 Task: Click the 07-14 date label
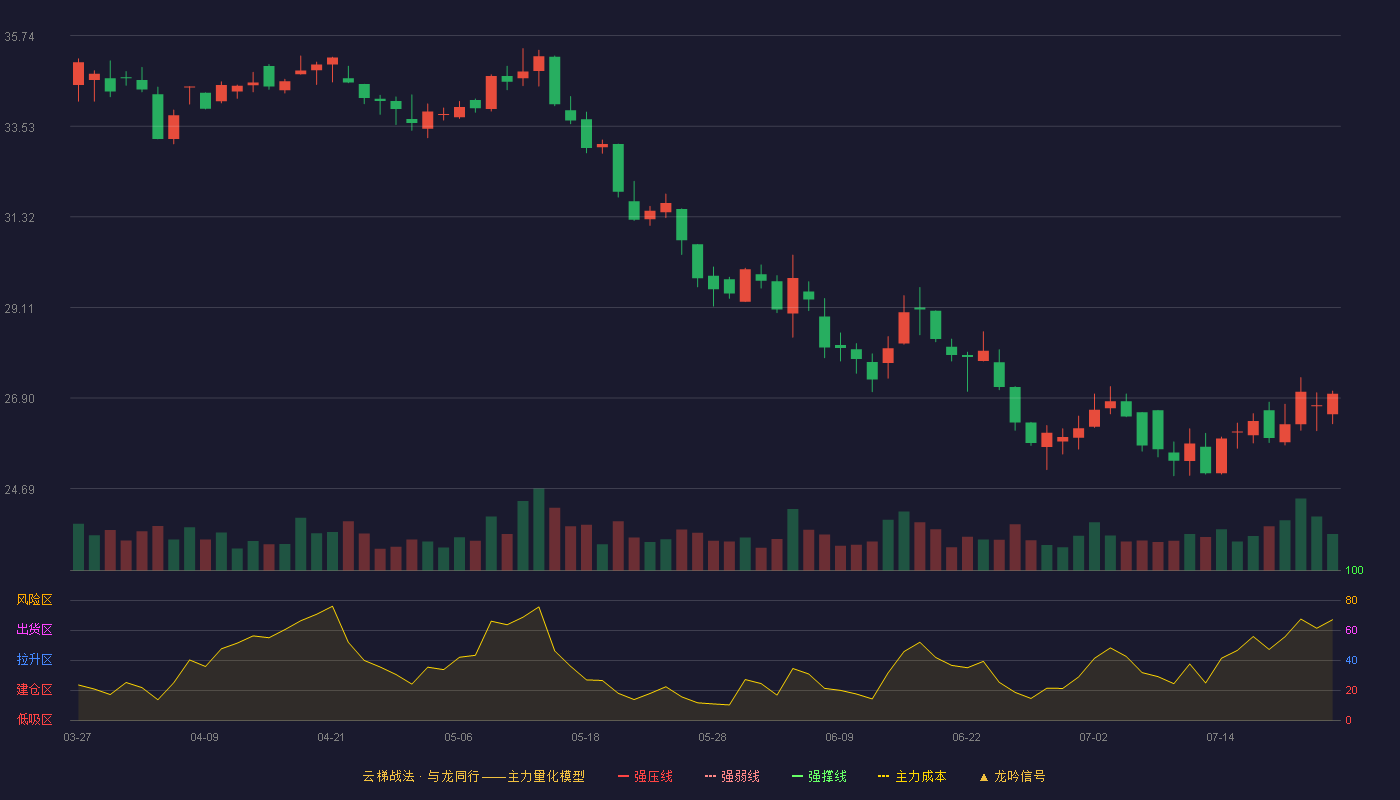1220,737
